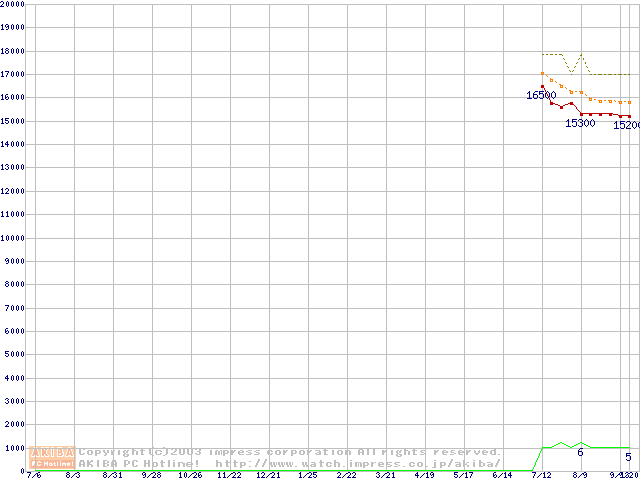Click the first orange data point of average line
This screenshot has height=480, width=640.
click(542, 73)
